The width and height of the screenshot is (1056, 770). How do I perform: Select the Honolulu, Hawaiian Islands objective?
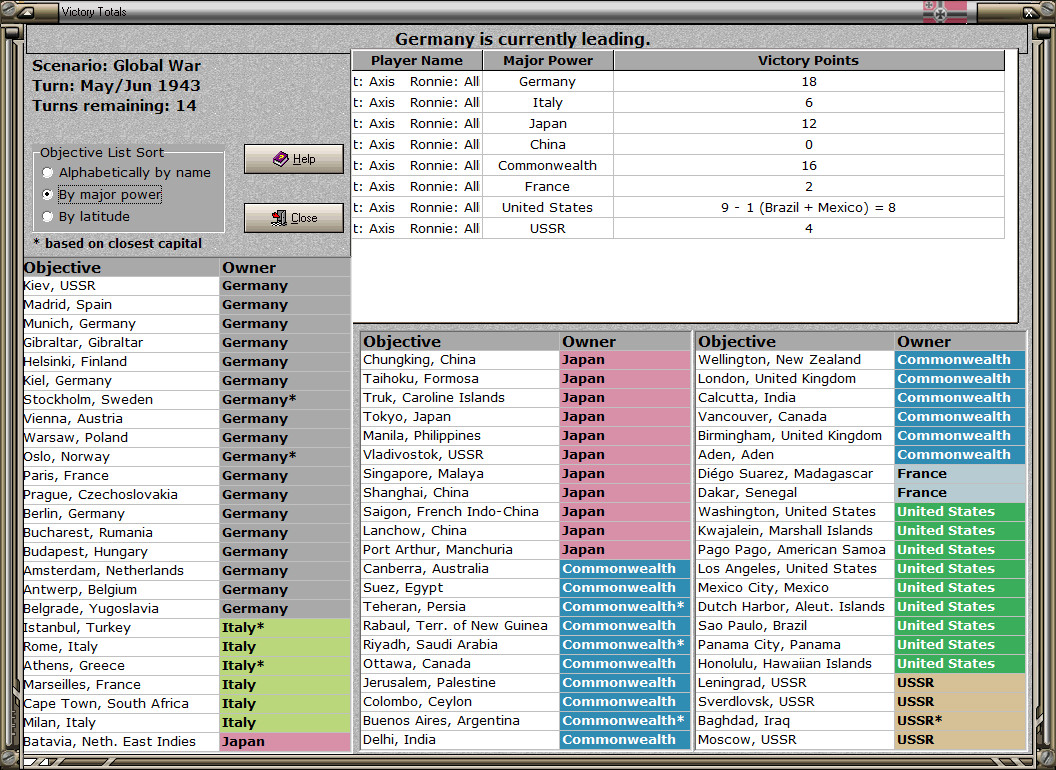(x=795, y=664)
